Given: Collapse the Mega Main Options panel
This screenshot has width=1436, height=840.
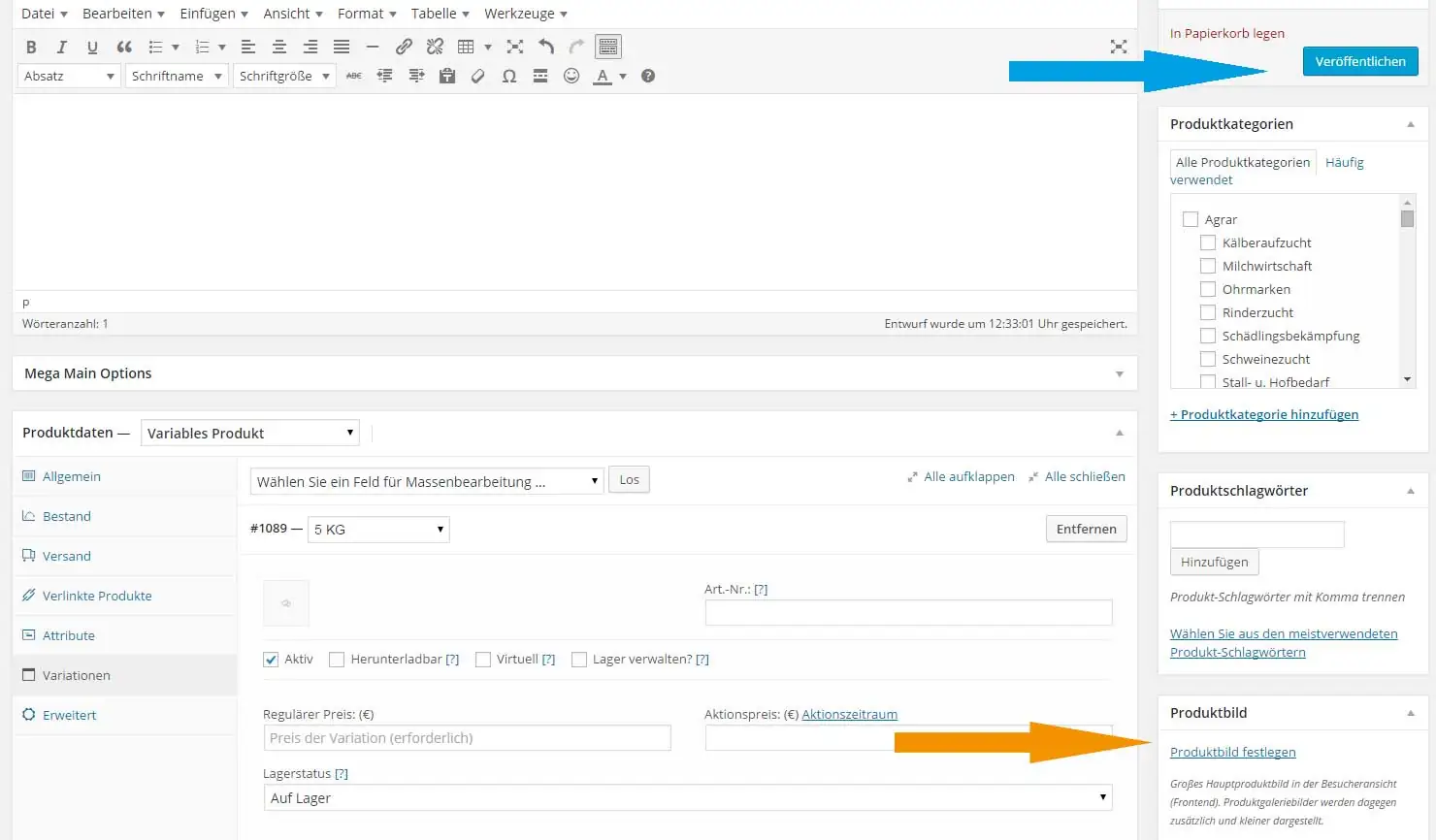Looking at the screenshot, I should 1120,373.
